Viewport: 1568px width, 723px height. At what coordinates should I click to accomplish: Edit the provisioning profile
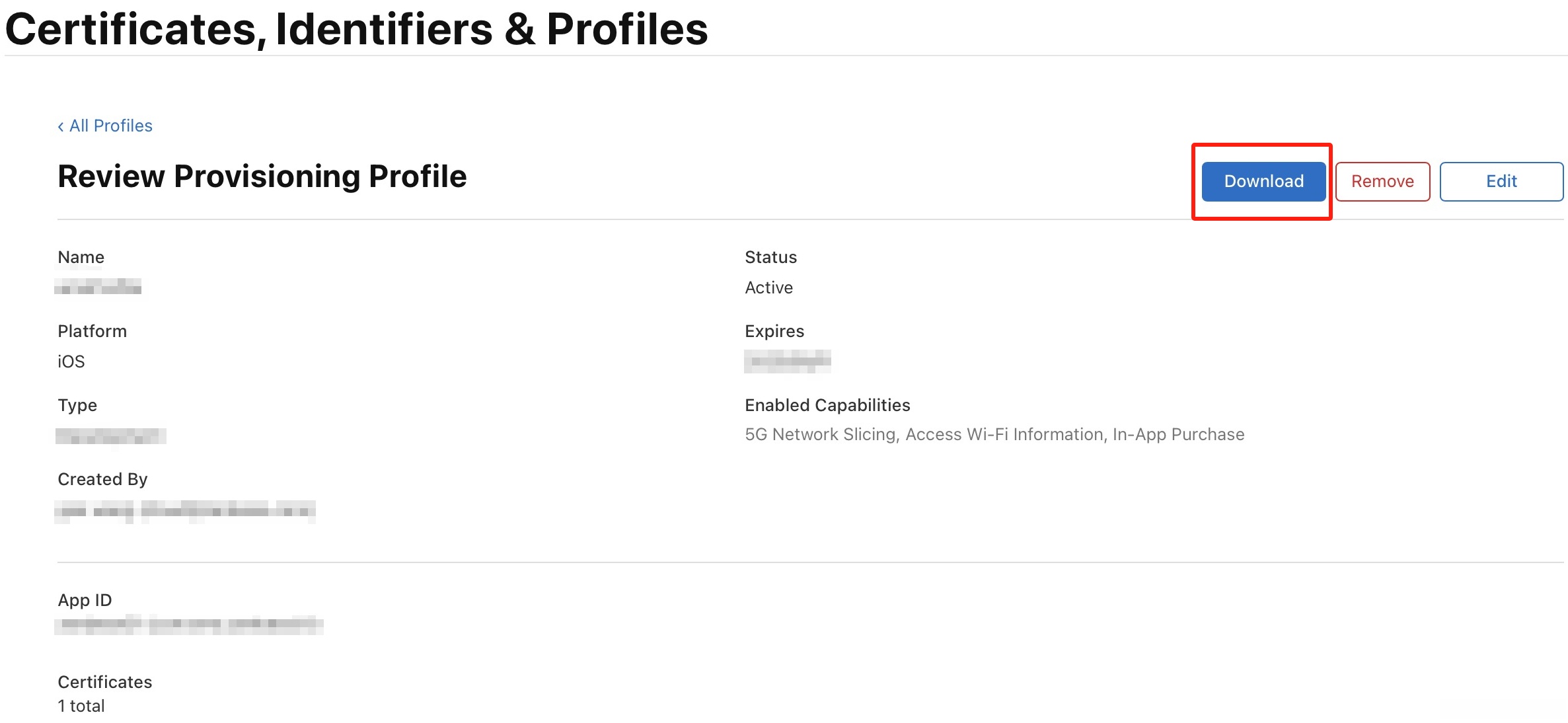click(x=1501, y=181)
